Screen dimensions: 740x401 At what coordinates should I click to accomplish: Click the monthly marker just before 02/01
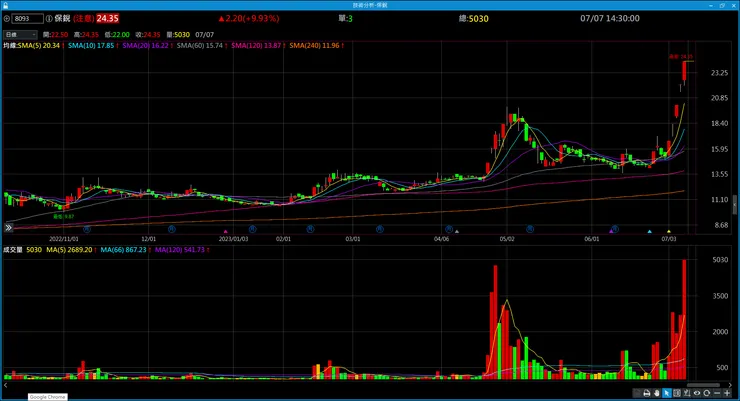pyautogui.click(x=252, y=229)
